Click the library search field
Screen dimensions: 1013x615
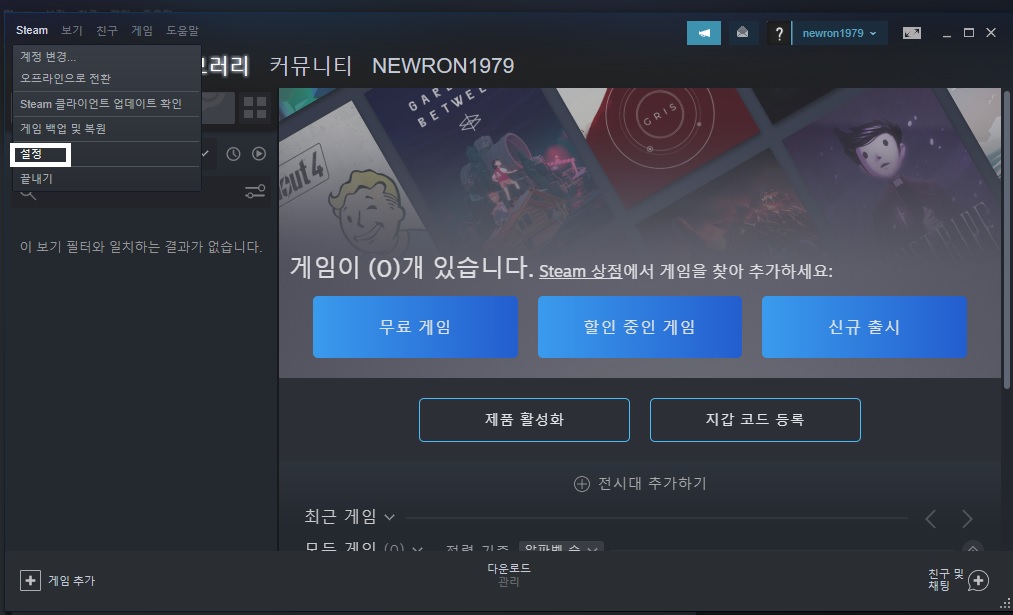[139, 193]
